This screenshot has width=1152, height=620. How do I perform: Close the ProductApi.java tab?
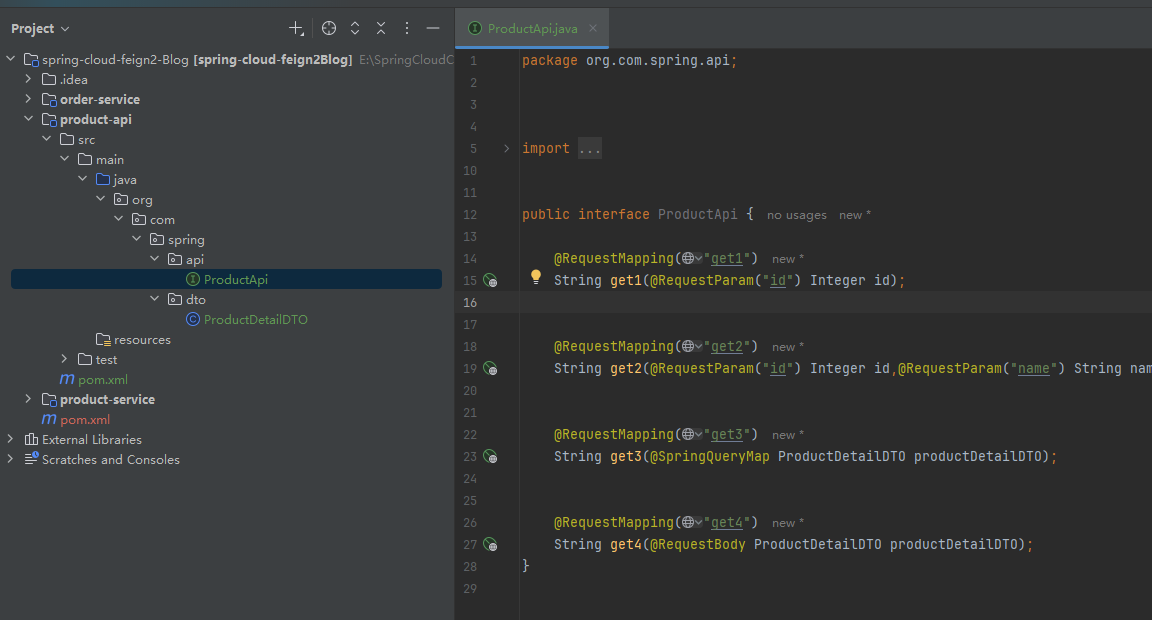[x=593, y=29]
